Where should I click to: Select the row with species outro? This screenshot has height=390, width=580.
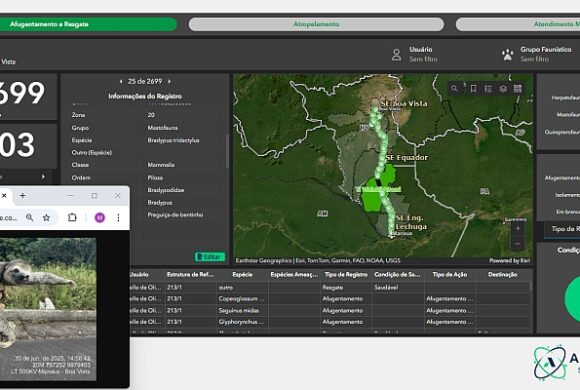[x=329, y=288]
